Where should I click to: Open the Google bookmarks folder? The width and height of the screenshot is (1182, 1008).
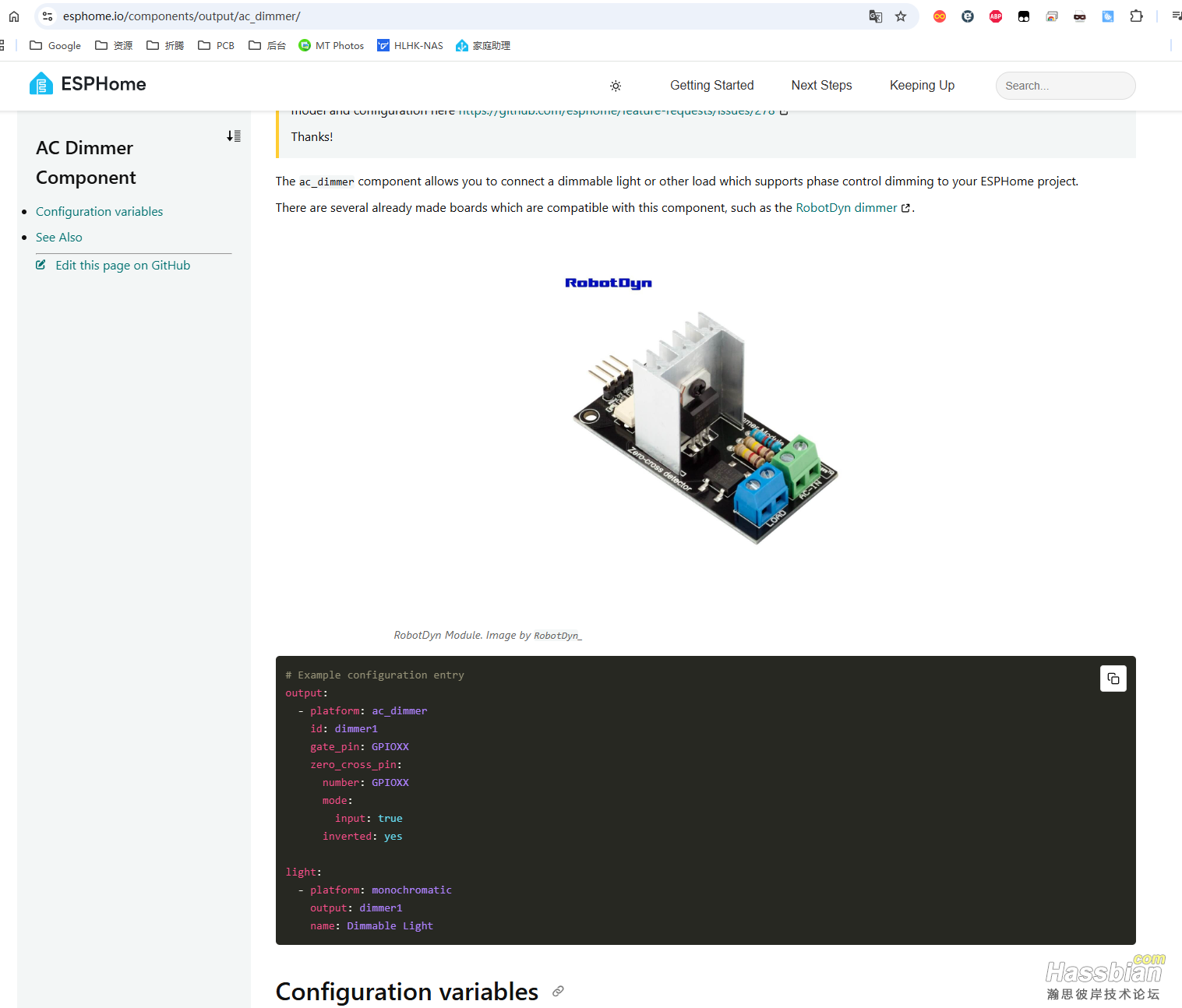(55, 46)
